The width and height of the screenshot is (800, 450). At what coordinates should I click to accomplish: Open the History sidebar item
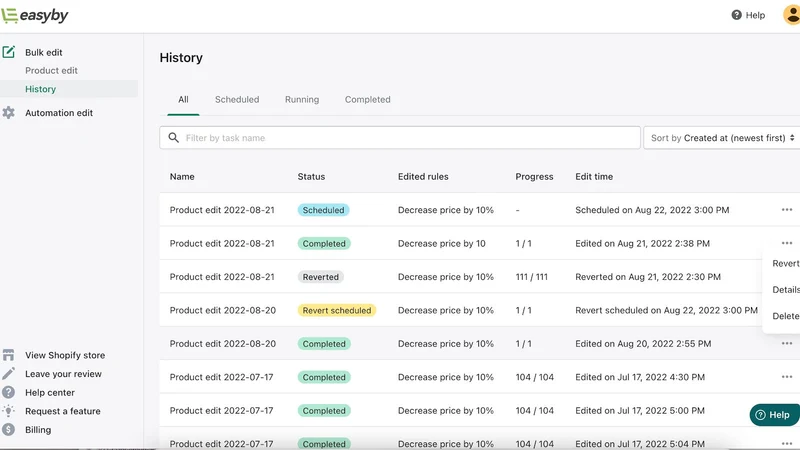point(40,89)
